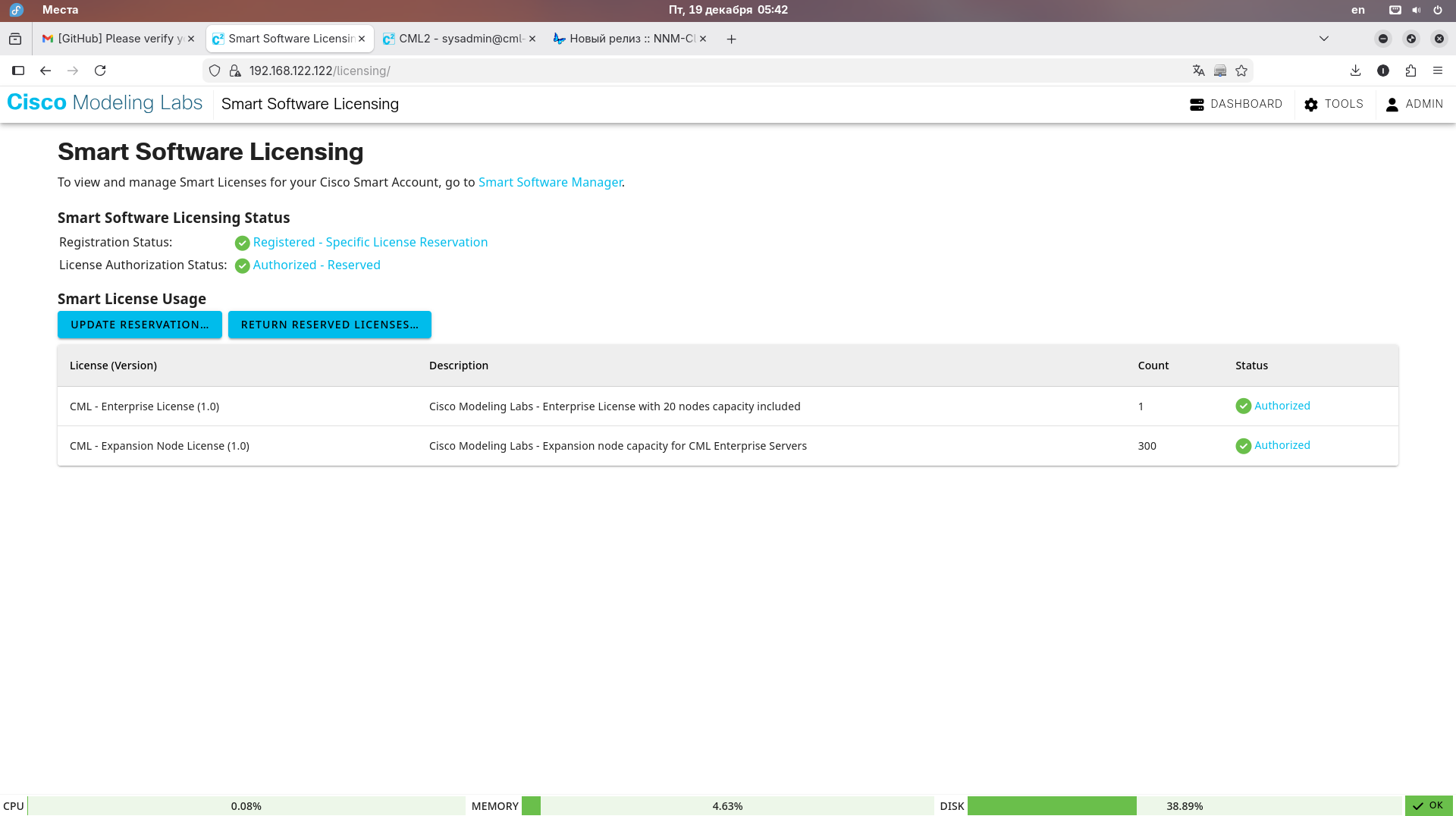Open the Firefox hamburger menu

(1438, 71)
